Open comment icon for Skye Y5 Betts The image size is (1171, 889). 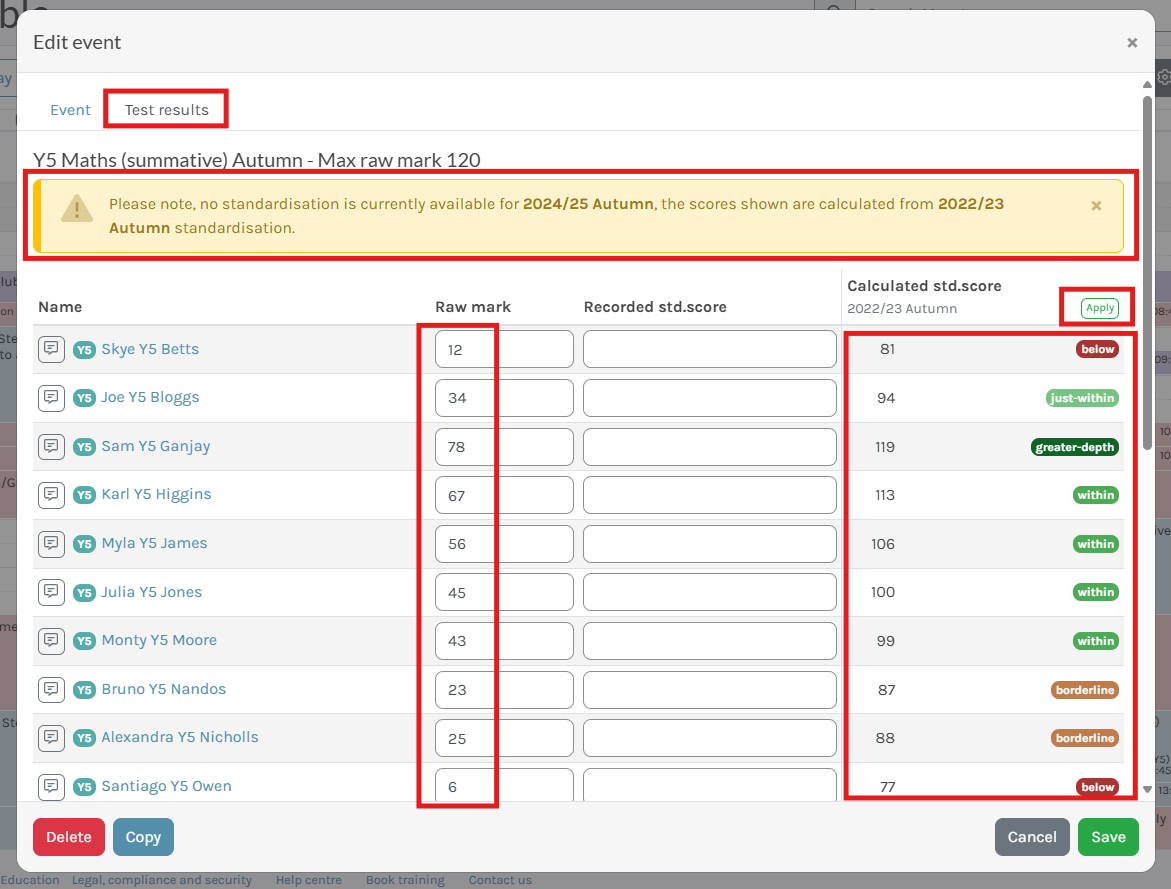coord(51,349)
